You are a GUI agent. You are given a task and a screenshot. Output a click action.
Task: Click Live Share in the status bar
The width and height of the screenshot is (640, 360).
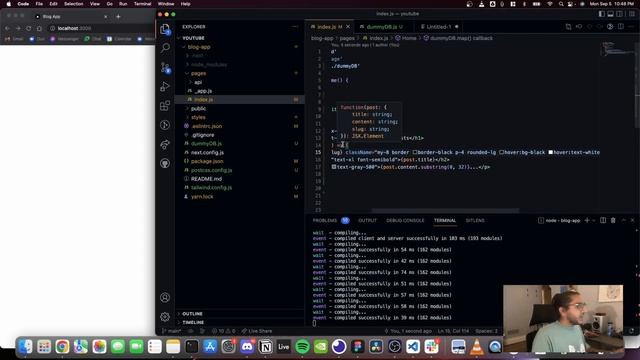pyautogui.click(x=257, y=331)
